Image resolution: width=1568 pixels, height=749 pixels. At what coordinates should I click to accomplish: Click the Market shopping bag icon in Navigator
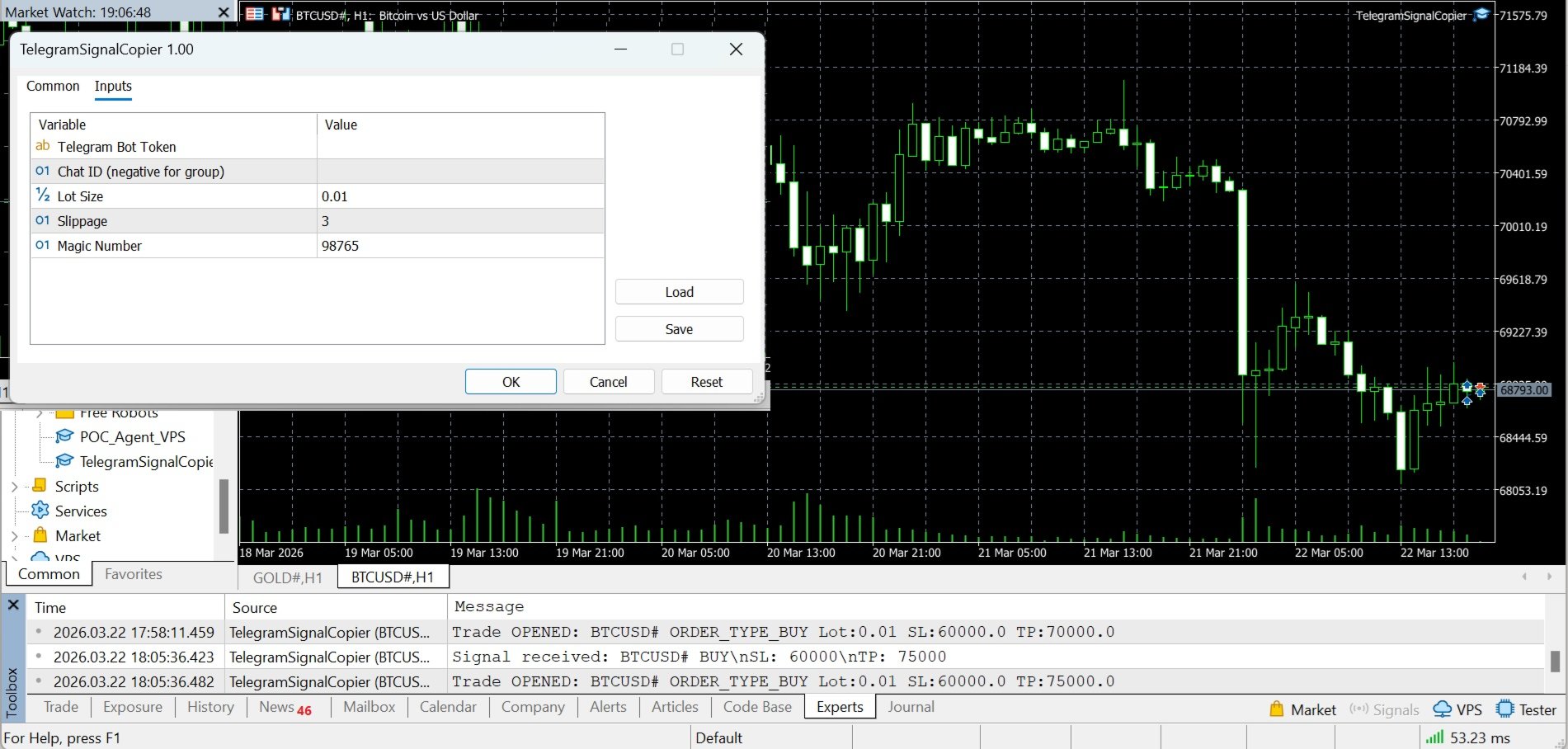tap(40, 535)
